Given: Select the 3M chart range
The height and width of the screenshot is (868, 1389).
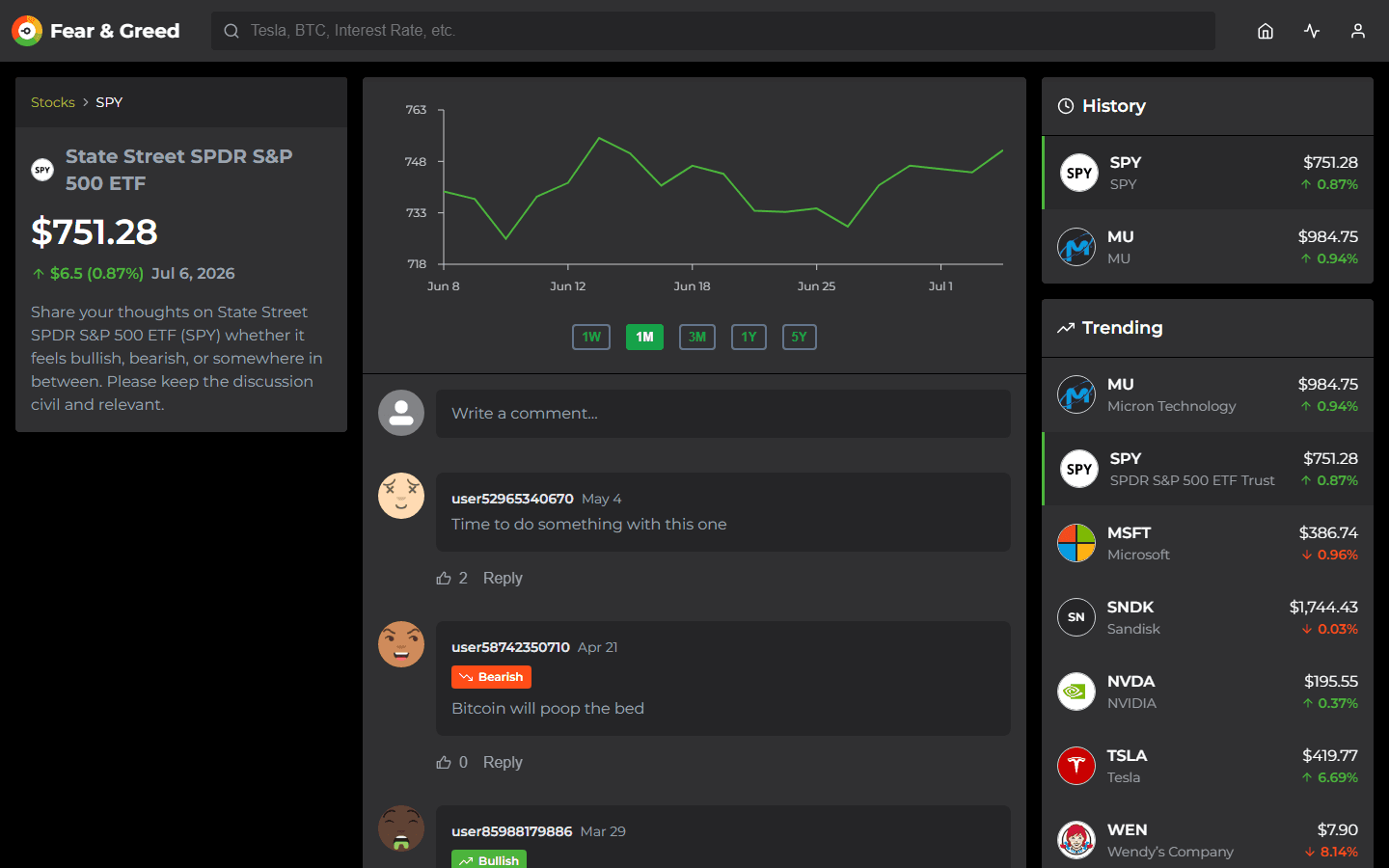Looking at the screenshot, I should [697, 337].
